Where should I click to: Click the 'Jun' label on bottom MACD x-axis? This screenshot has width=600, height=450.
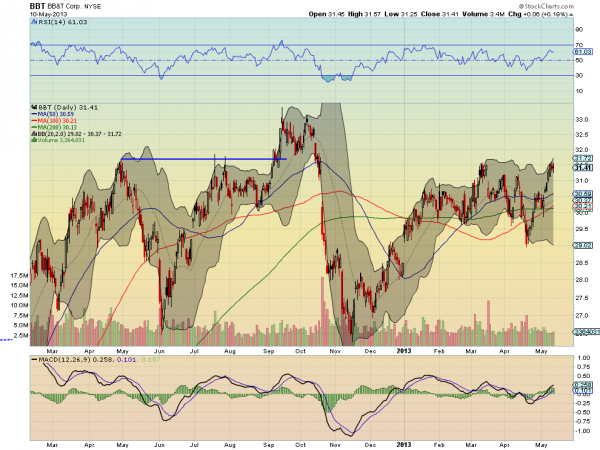coord(159,445)
